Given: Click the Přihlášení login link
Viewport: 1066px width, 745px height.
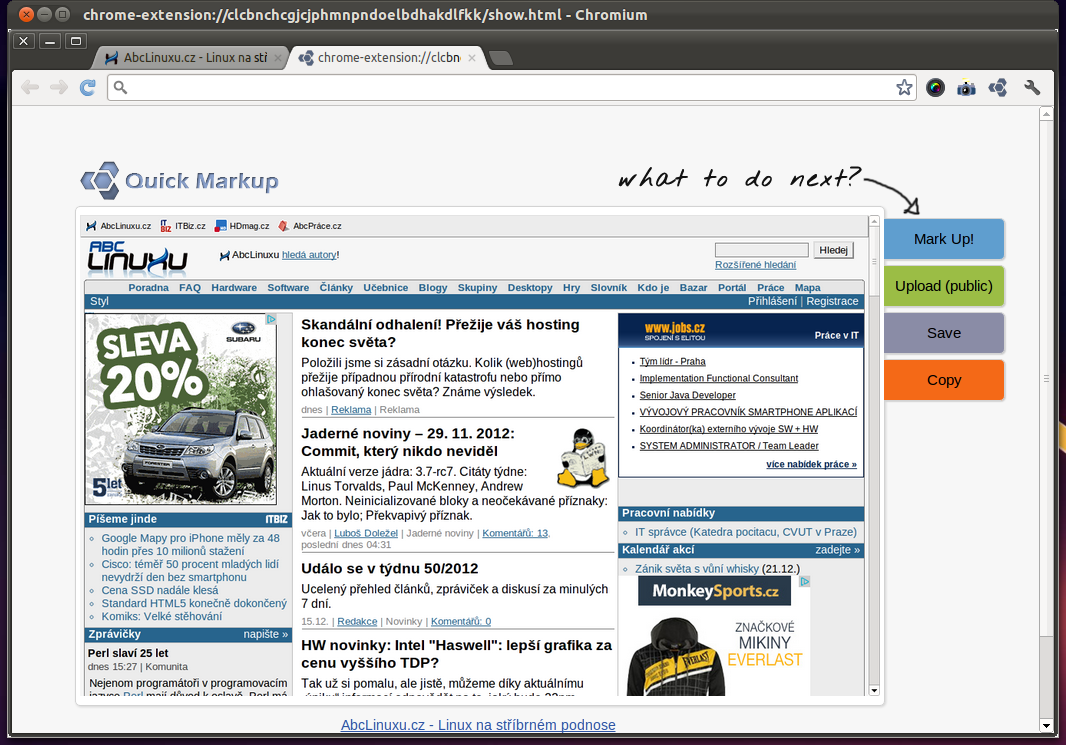Looking at the screenshot, I should pyautogui.click(x=772, y=301).
